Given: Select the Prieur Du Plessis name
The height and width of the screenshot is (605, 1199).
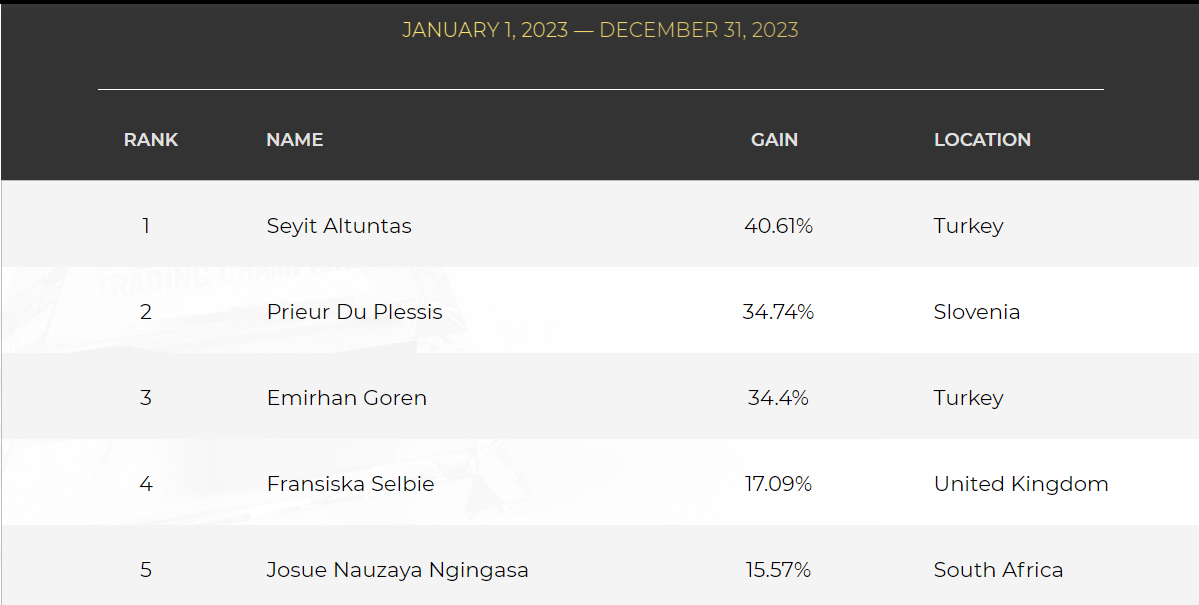Looking at the screenshot, I should pos(354,312).
